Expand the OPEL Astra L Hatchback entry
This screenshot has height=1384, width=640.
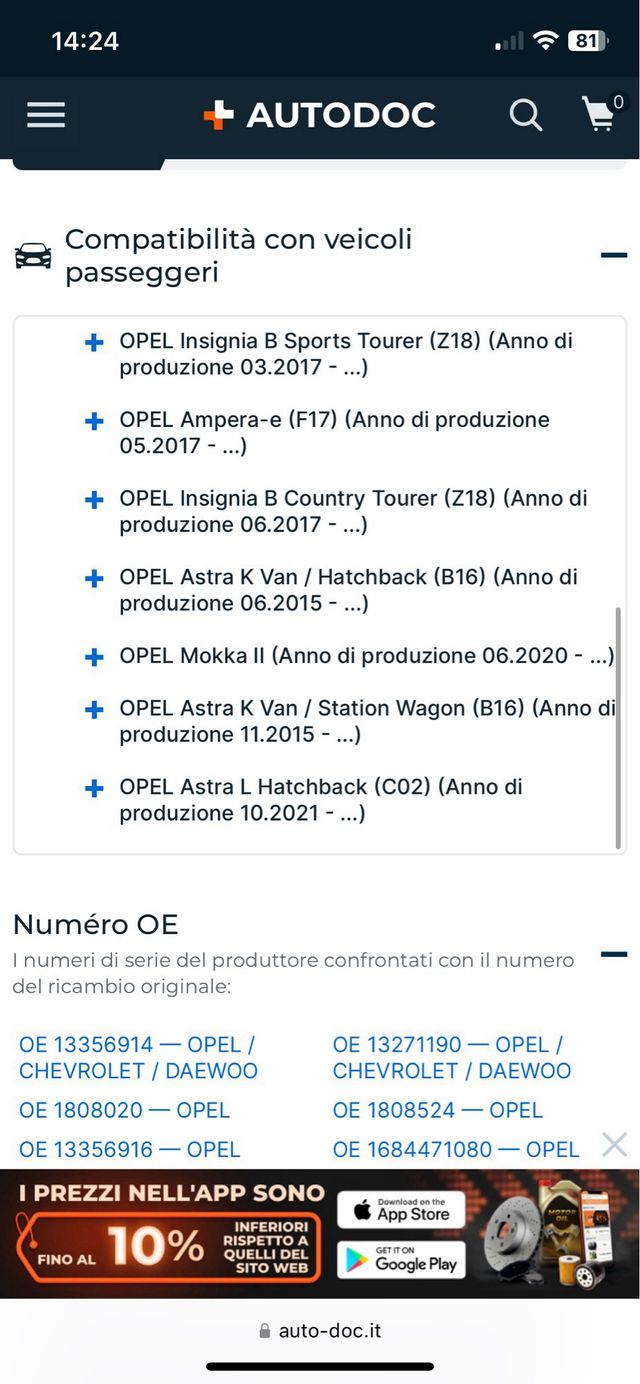(x=93, y=788)
